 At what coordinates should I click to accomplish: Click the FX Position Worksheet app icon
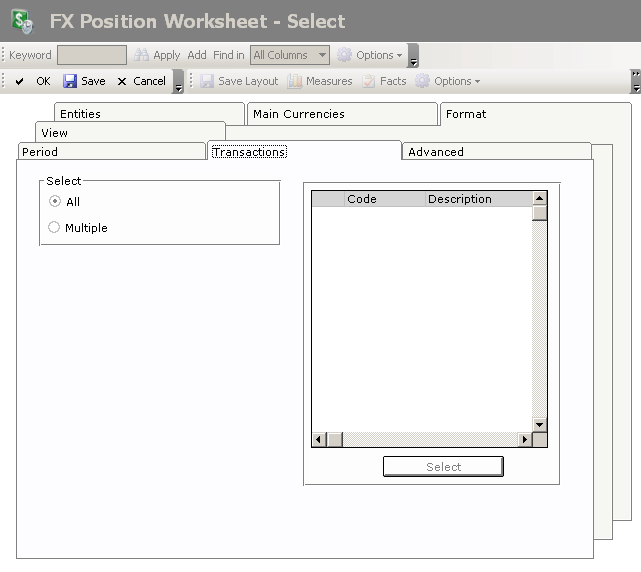(23, 21)
